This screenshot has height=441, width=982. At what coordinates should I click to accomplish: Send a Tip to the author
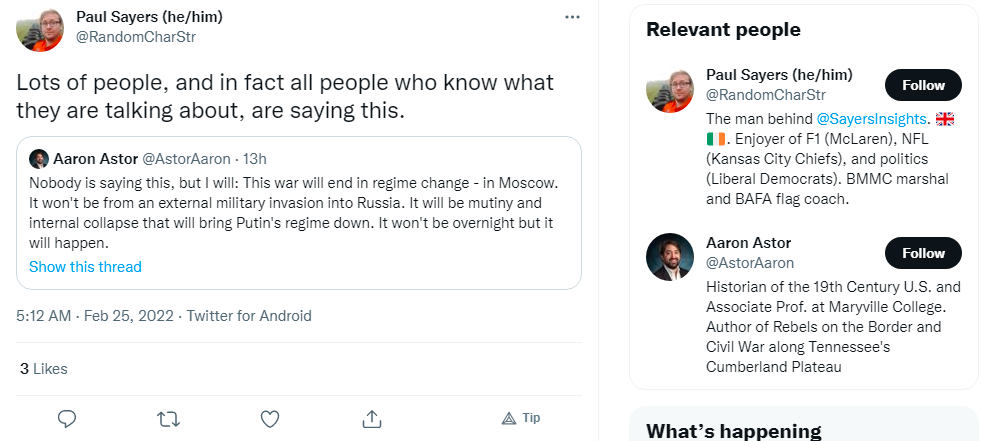[521, 418]
